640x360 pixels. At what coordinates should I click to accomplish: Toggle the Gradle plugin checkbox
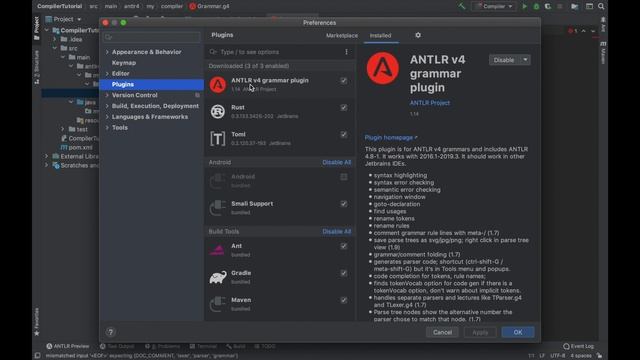(x=344, y=273)
